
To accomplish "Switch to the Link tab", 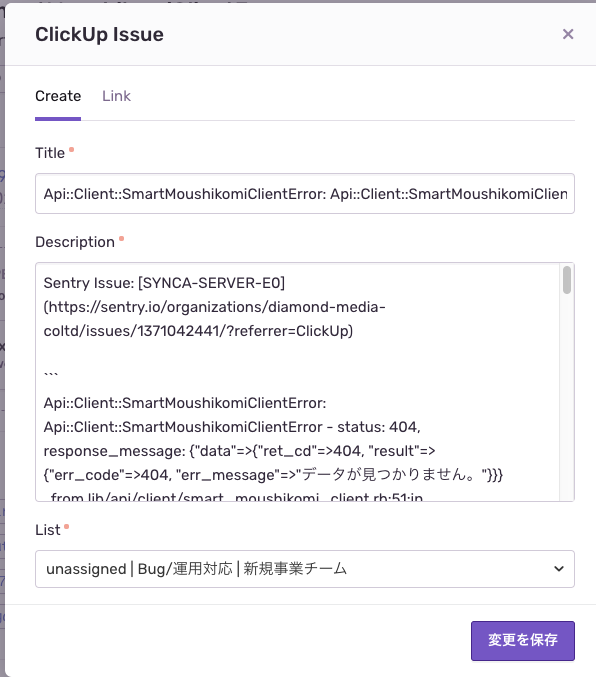I will [116, 96].
